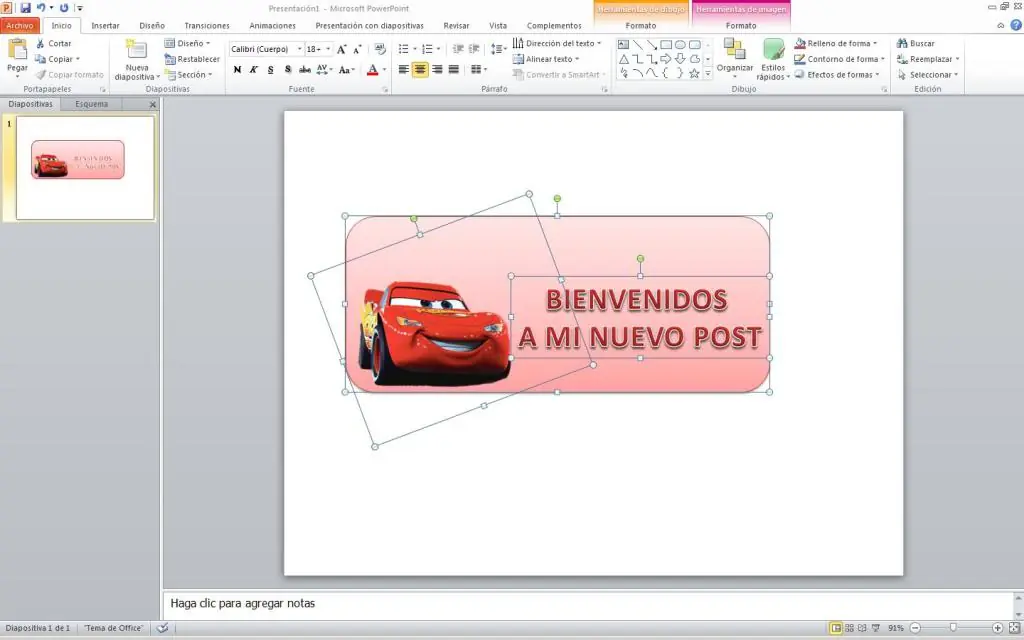Select the star shape in gallery
The image size is (1024, 640).
(694, 73)
